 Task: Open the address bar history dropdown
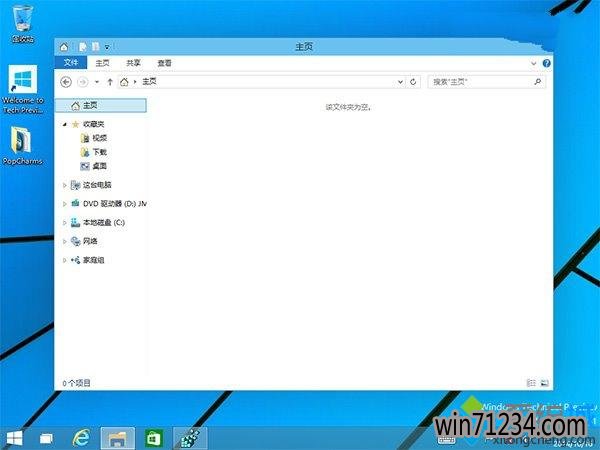(x=400, y=82)
